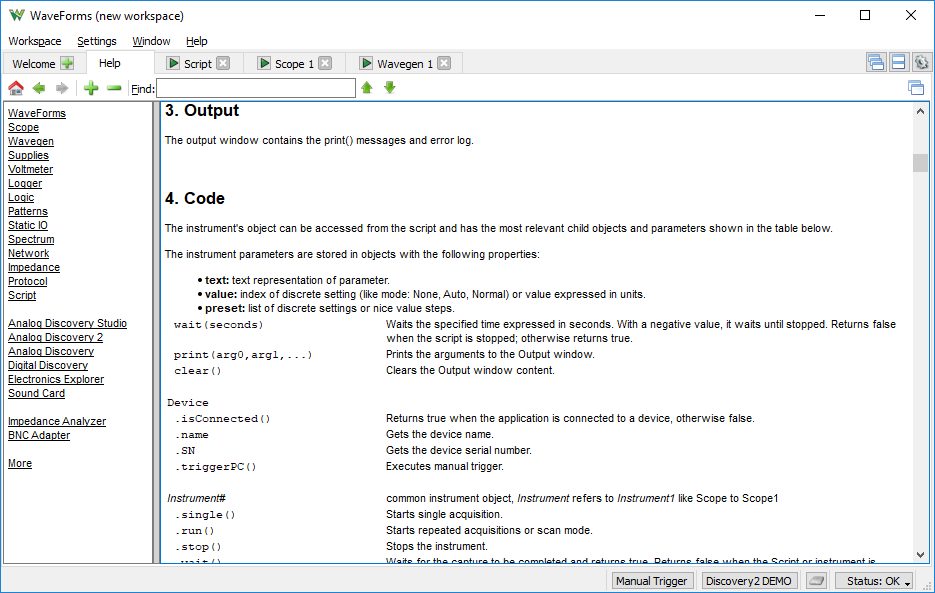This screenshot has height=593, width=935.
Task: Navigate forward with the right arrow
Action: (61, 88)
